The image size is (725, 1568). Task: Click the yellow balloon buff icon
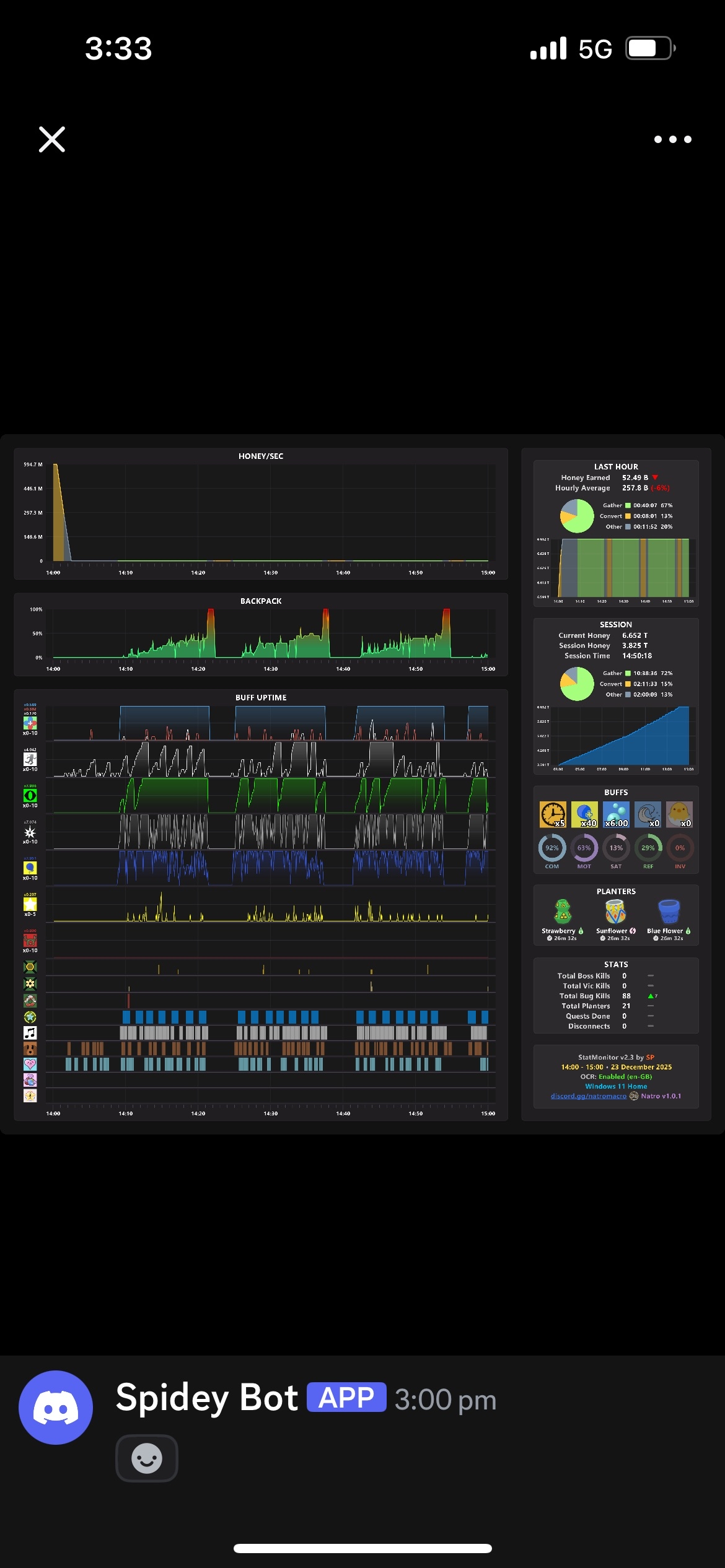click(30, 868)
